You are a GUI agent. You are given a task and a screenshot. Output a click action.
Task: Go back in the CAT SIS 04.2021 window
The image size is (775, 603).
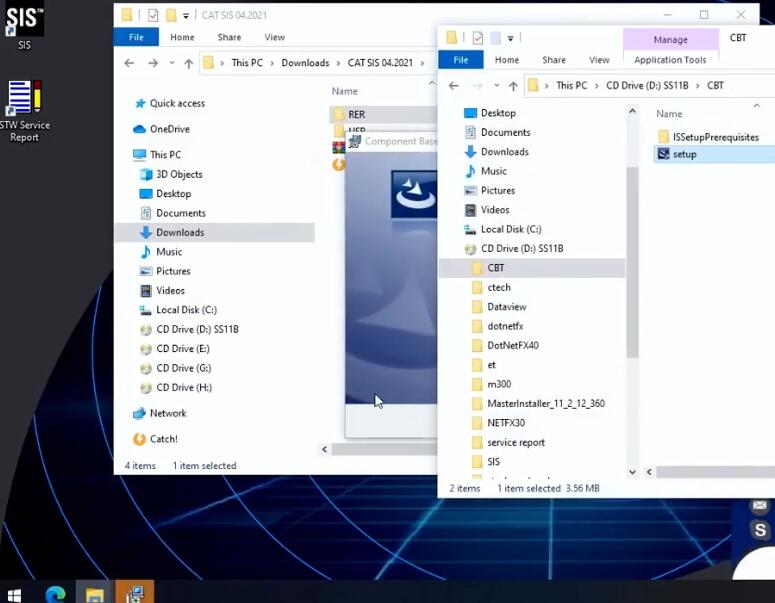click(129, 63)
